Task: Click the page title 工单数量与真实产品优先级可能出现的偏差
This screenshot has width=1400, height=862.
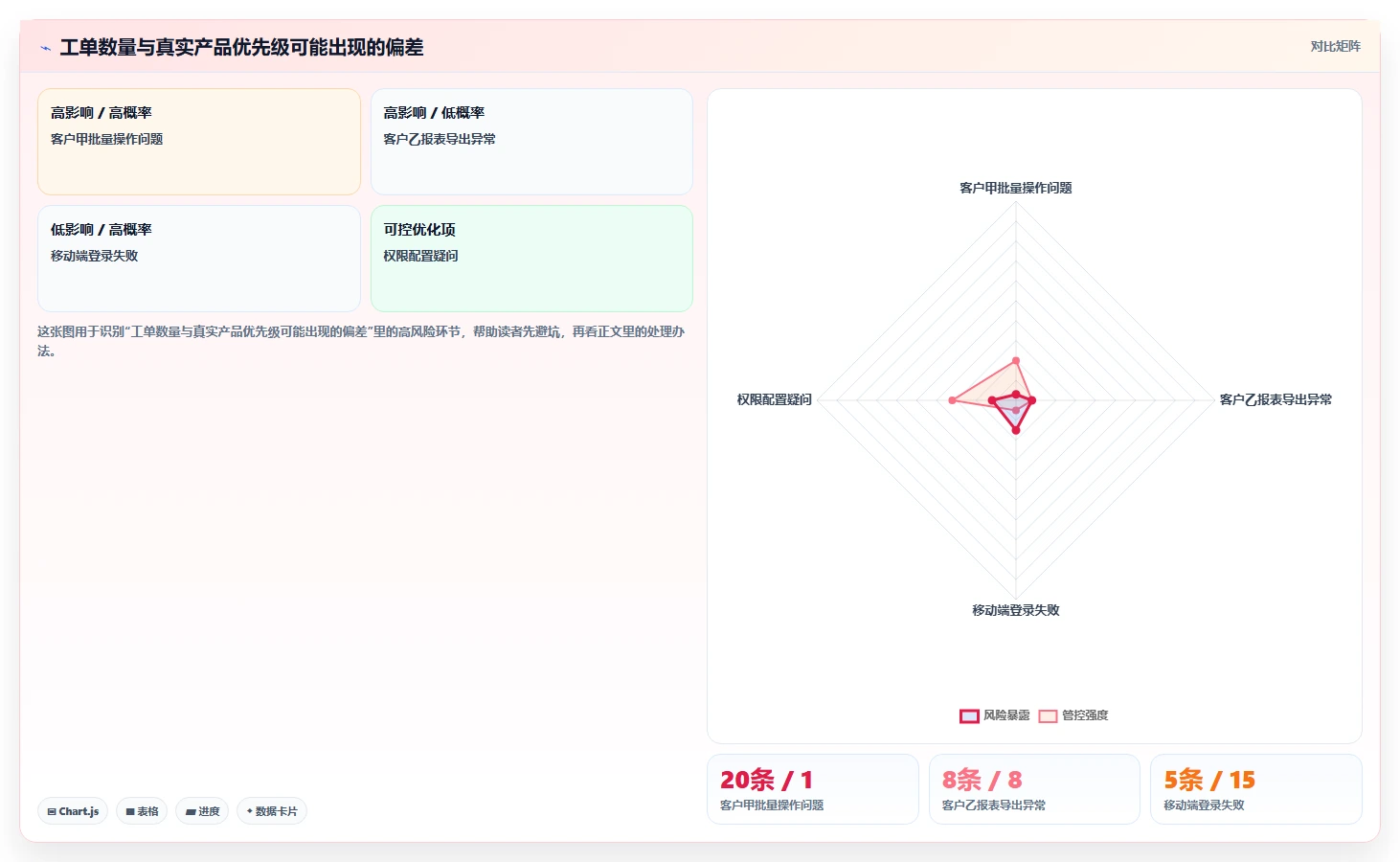Action: pyautogui.click(x=241, y=47)
